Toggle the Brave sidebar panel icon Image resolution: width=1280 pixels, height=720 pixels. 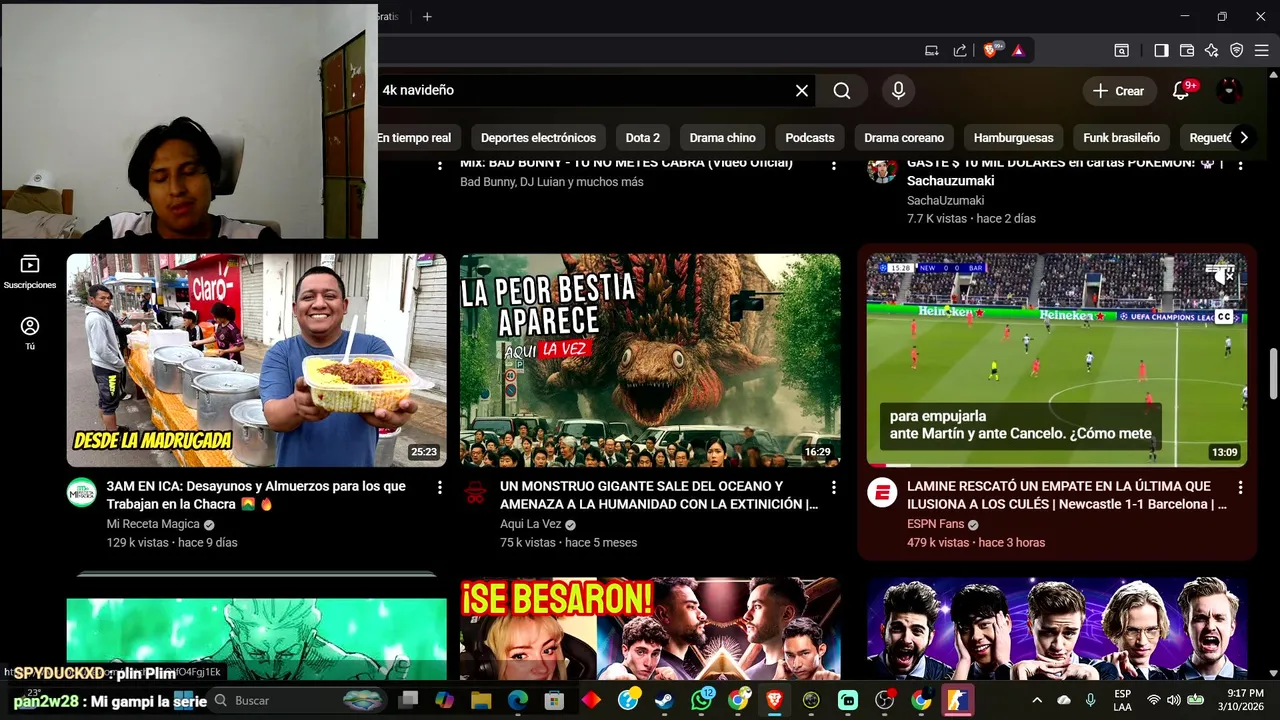pos(1161,50)
